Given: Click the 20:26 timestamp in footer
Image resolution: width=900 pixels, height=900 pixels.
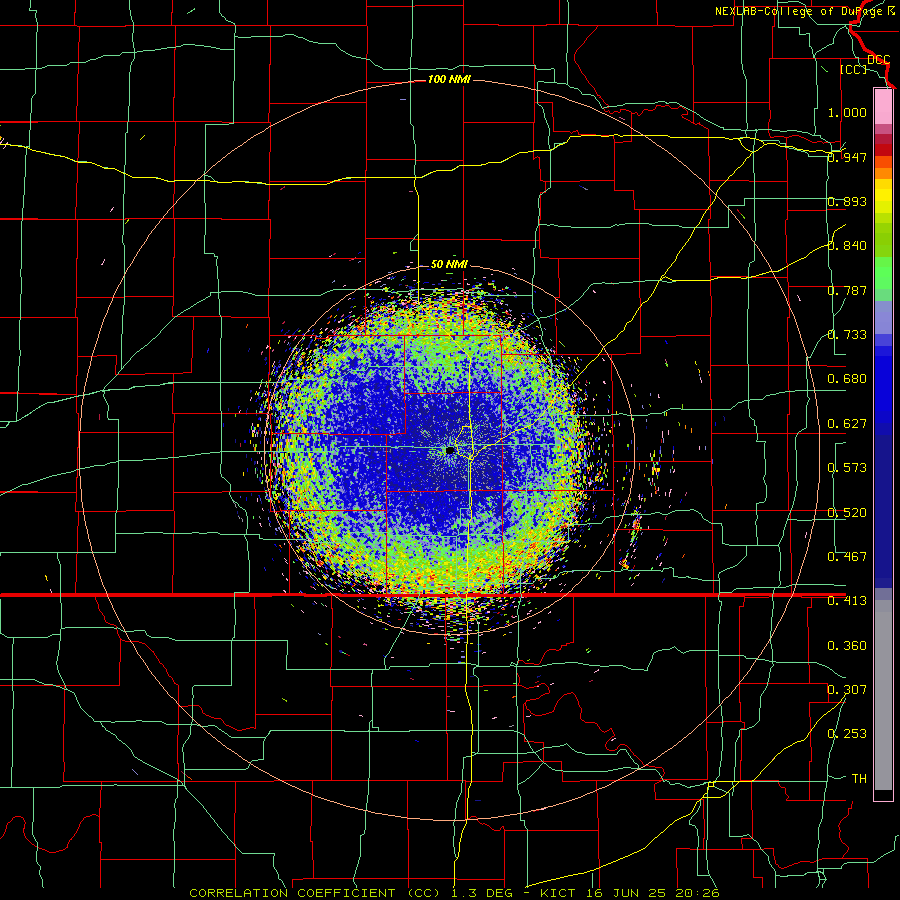Looking at the screenshot, I should pos(698,893).
